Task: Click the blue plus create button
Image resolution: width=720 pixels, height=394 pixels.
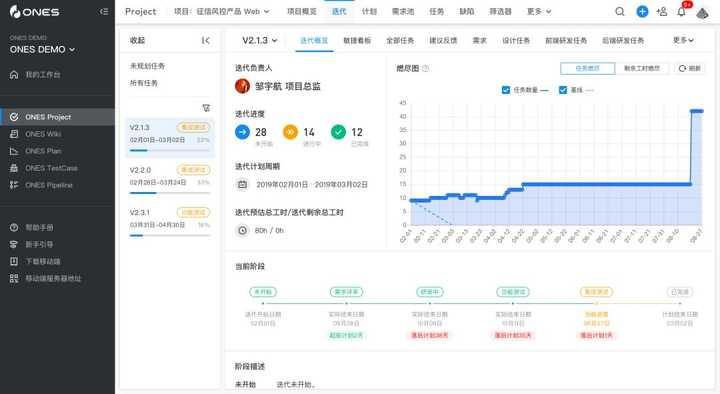Action: [642, 11]
